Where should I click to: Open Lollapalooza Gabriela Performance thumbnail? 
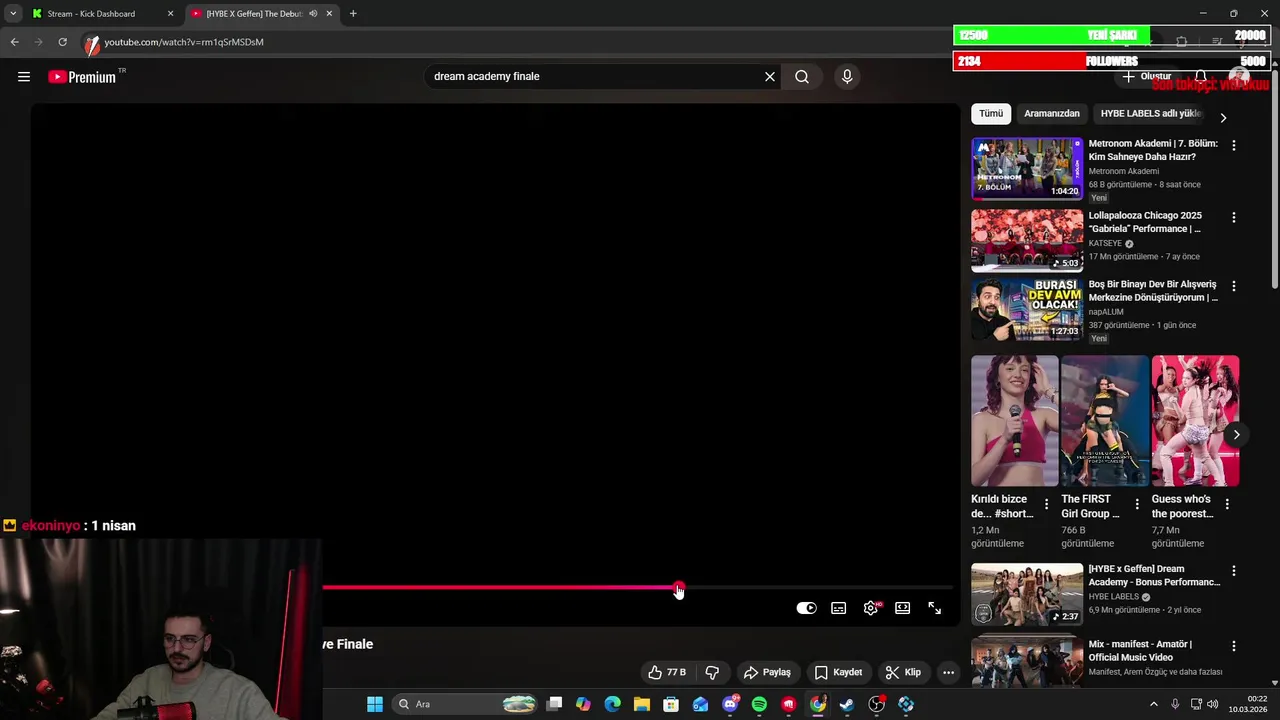pos(1027,241)
